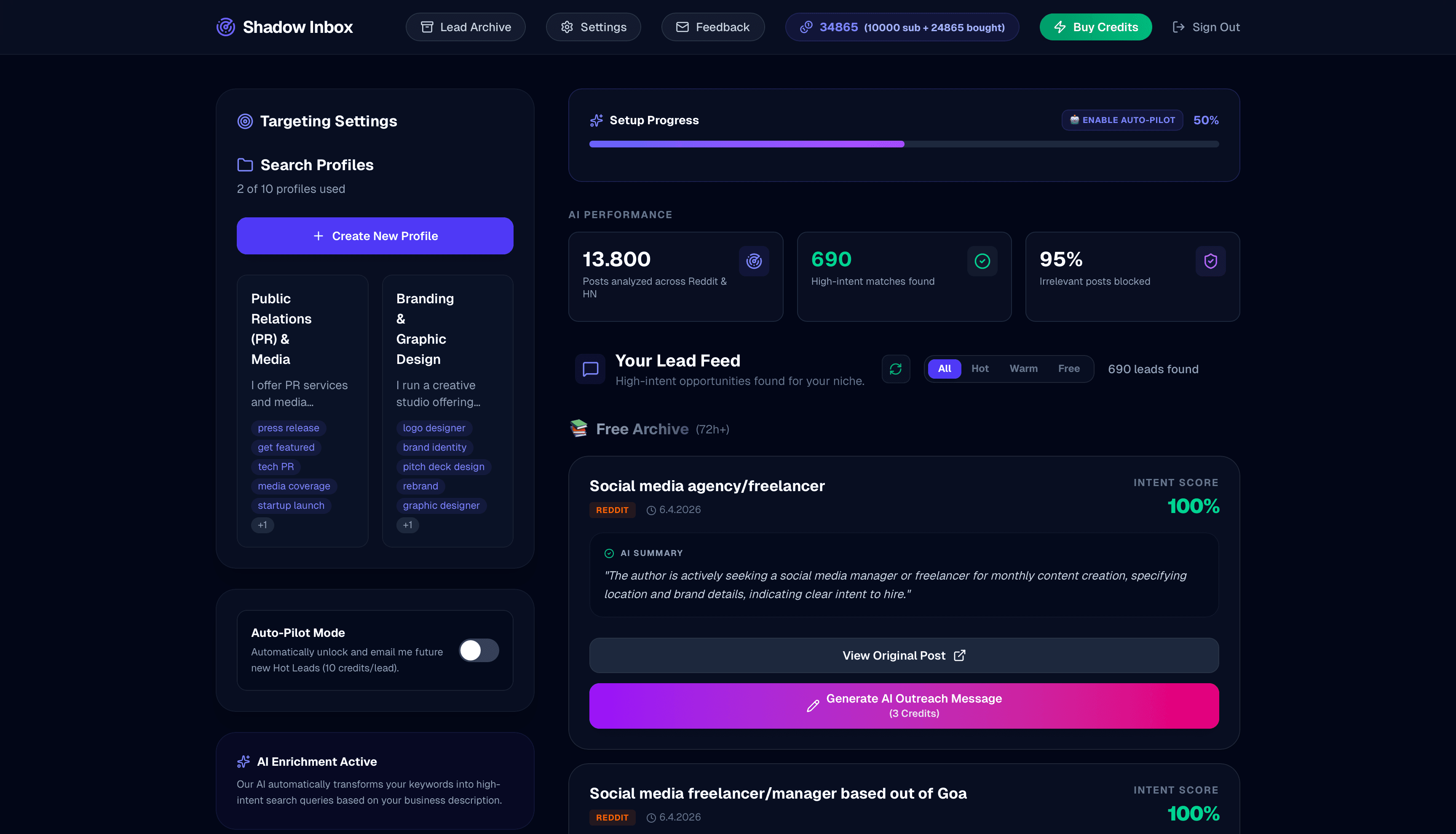Viewport: 1456px width, 834px height.
Task: Click the 'brand identity' keyword tag
Action: coord(435,447)
